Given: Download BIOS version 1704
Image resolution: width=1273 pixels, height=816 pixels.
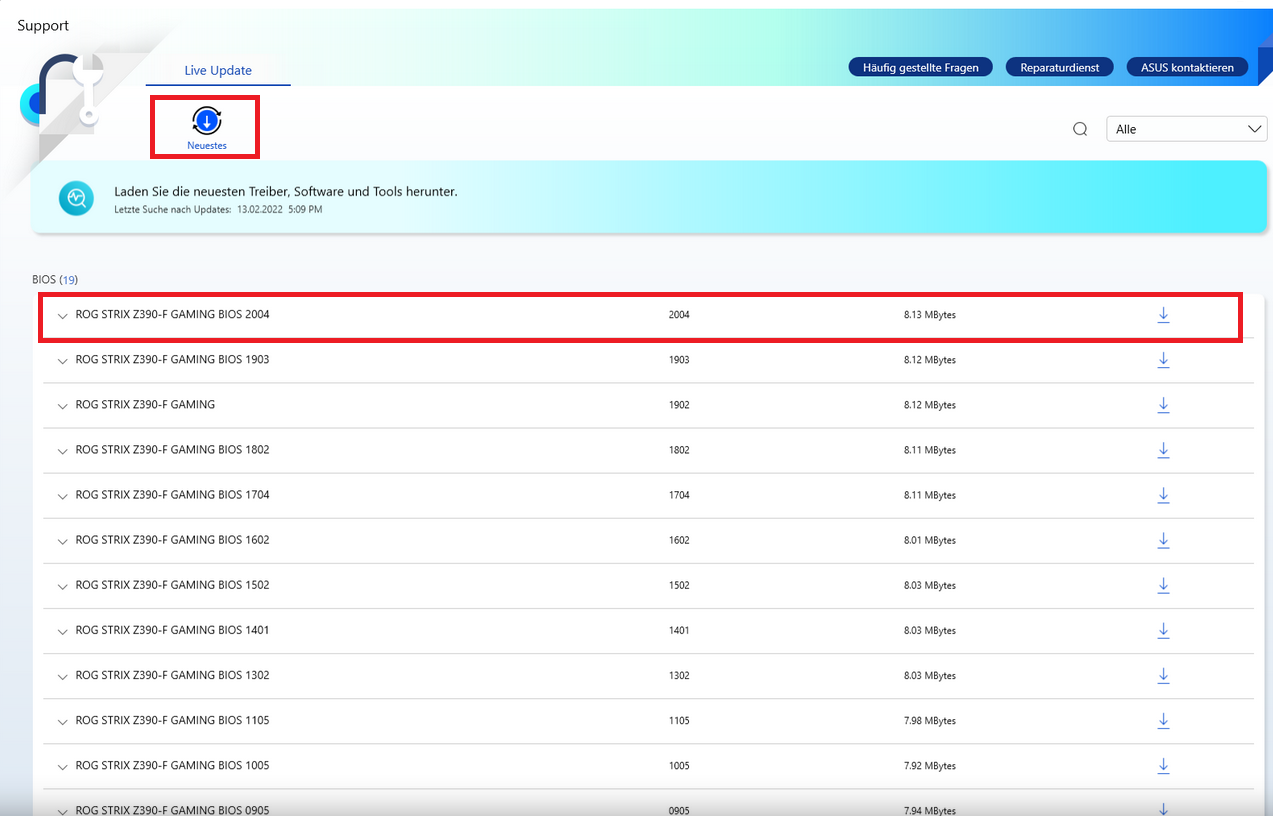Looking at the screenshot, I should [1163, 495].
